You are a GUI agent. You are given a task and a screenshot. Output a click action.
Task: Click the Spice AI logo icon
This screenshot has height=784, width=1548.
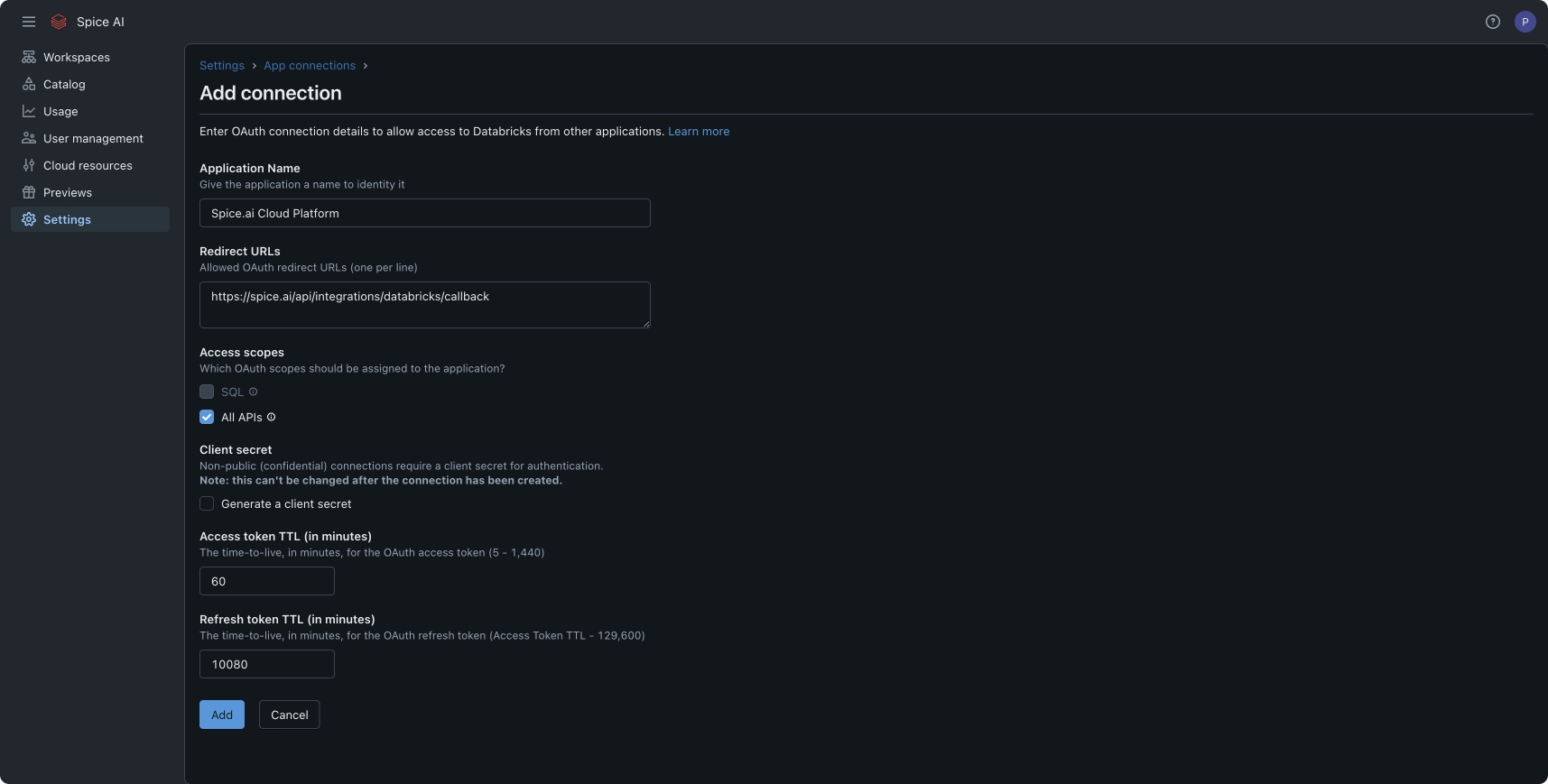pyautogui.click(x=59, y=22)
